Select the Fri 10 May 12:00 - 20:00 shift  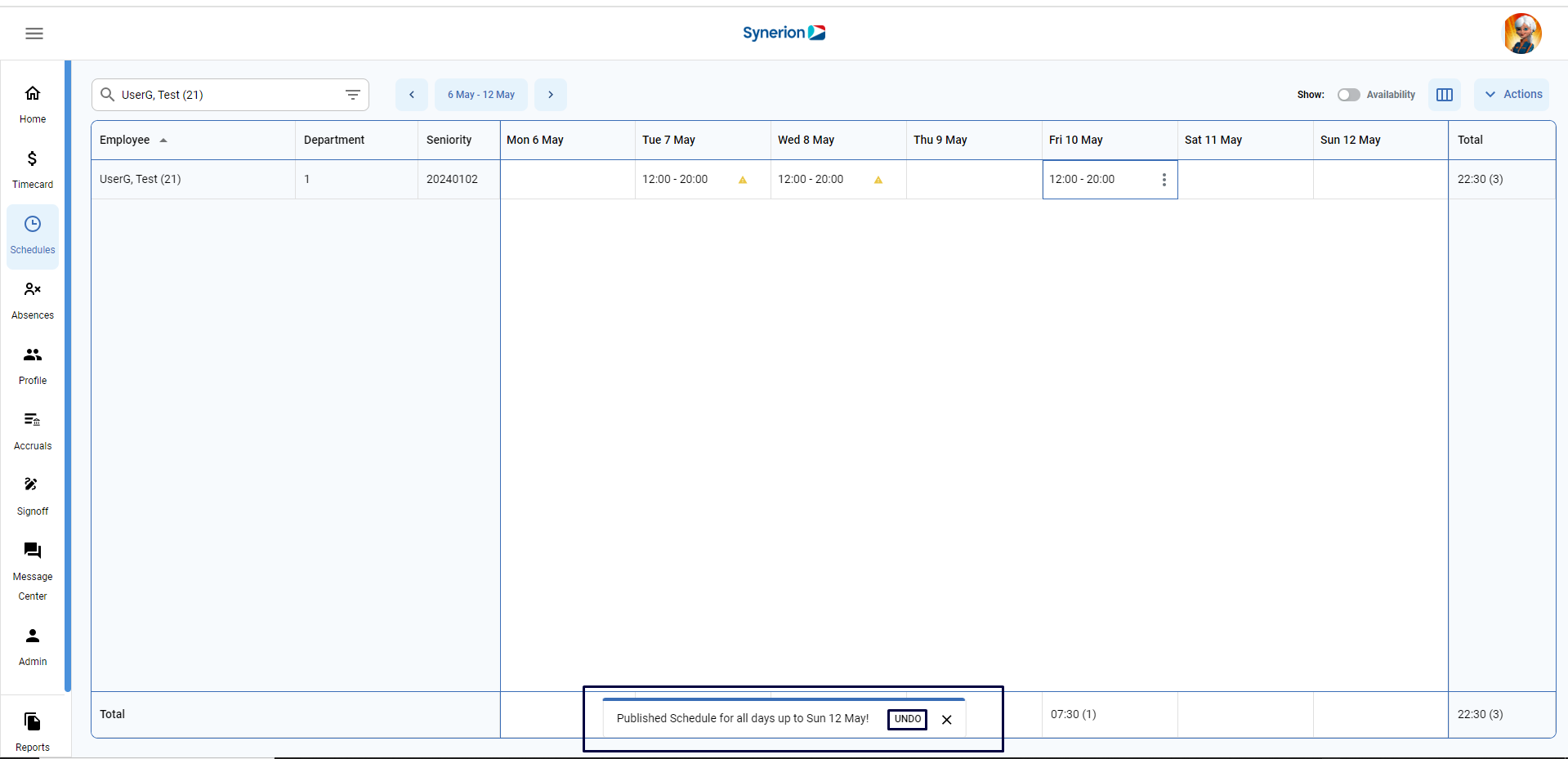pyautogui.click(x=1082, y=179)
